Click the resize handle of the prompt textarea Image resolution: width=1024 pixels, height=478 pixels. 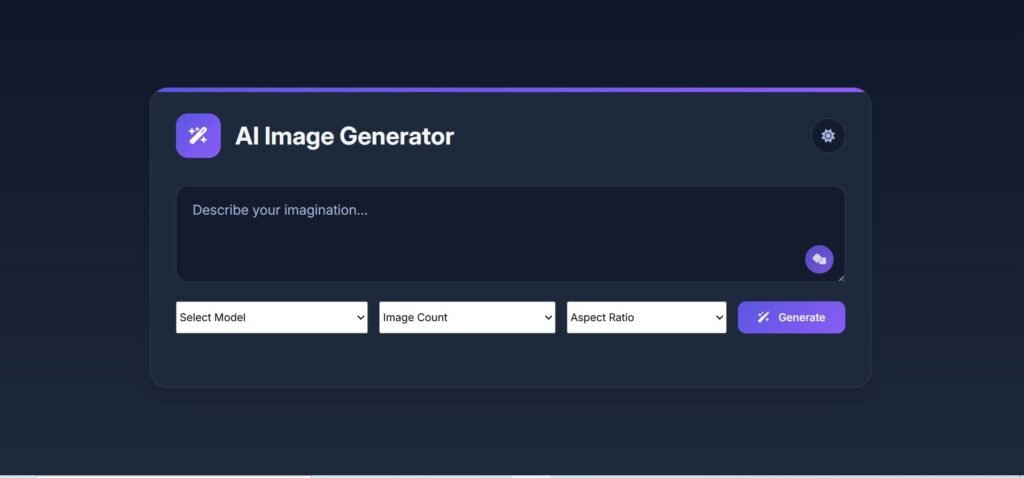coord(841,278)
